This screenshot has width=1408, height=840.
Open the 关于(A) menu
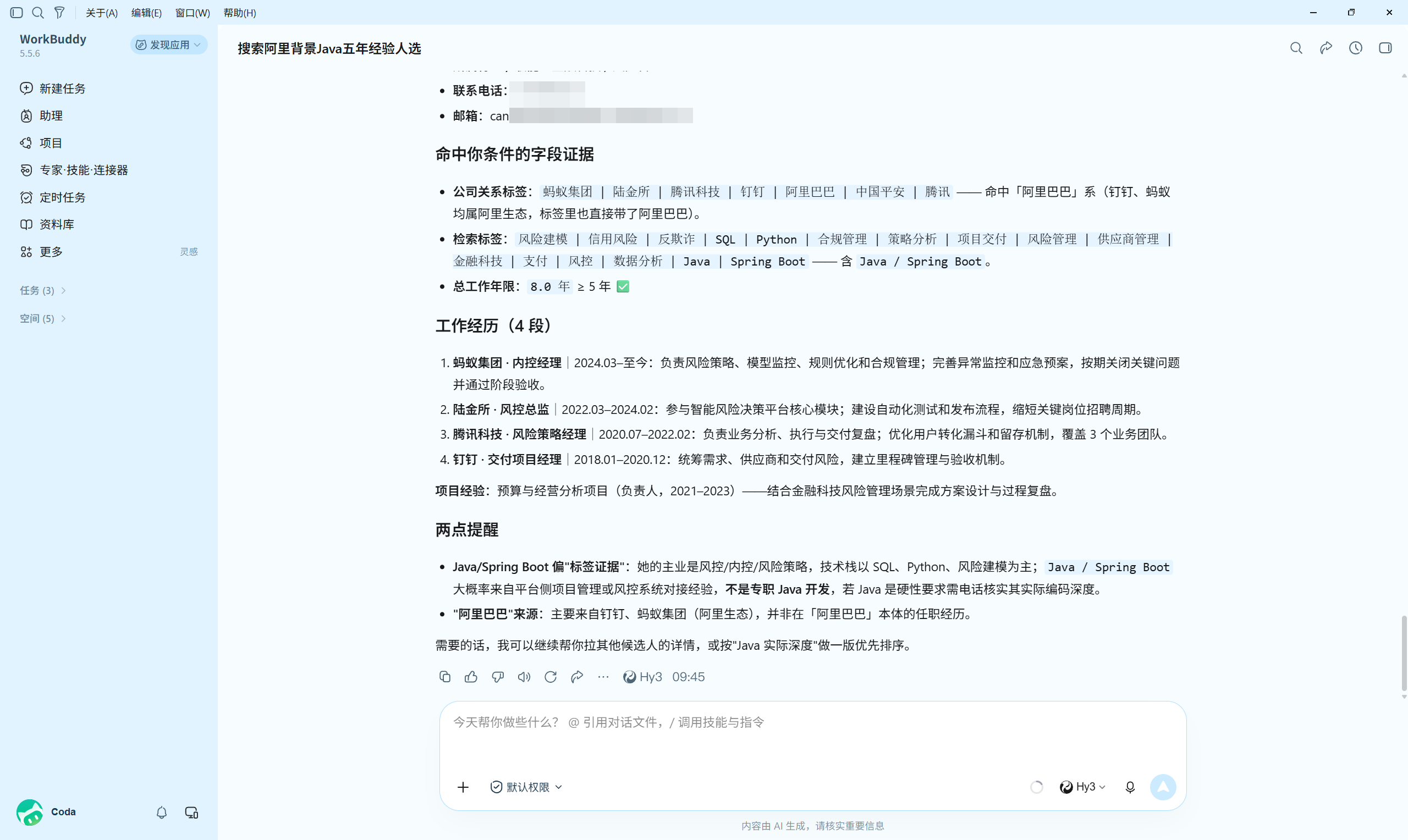click(x=101, y=13)
